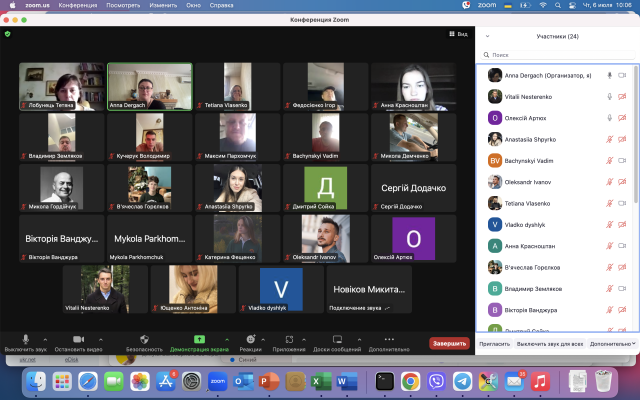Open the Вид view layout button

click(x=458, y=34)
